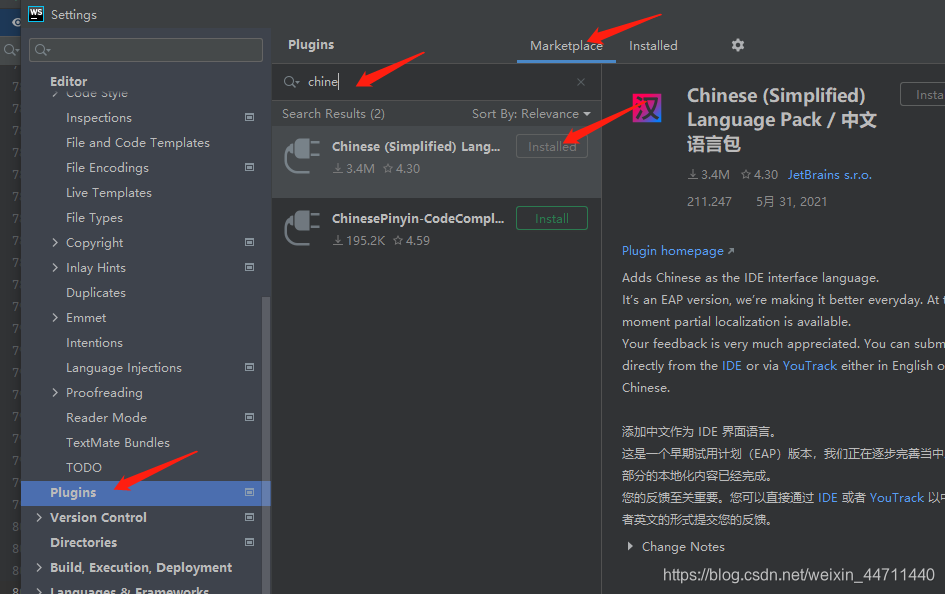Click project-level icon beside Version Control

(x=250, y=517)
